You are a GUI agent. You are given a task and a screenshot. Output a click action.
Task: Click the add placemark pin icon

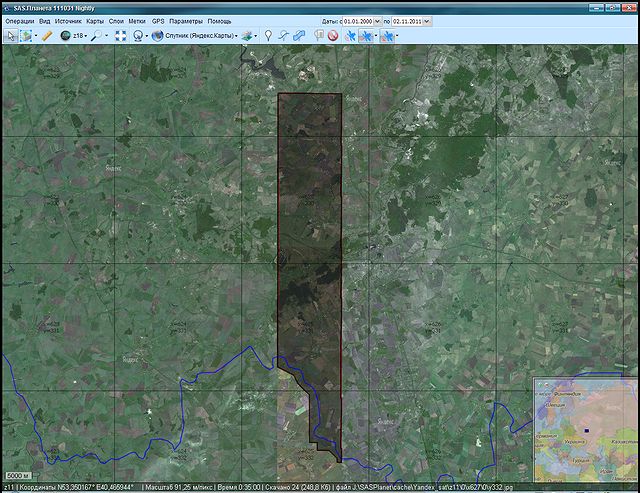[x=268, y=35]
